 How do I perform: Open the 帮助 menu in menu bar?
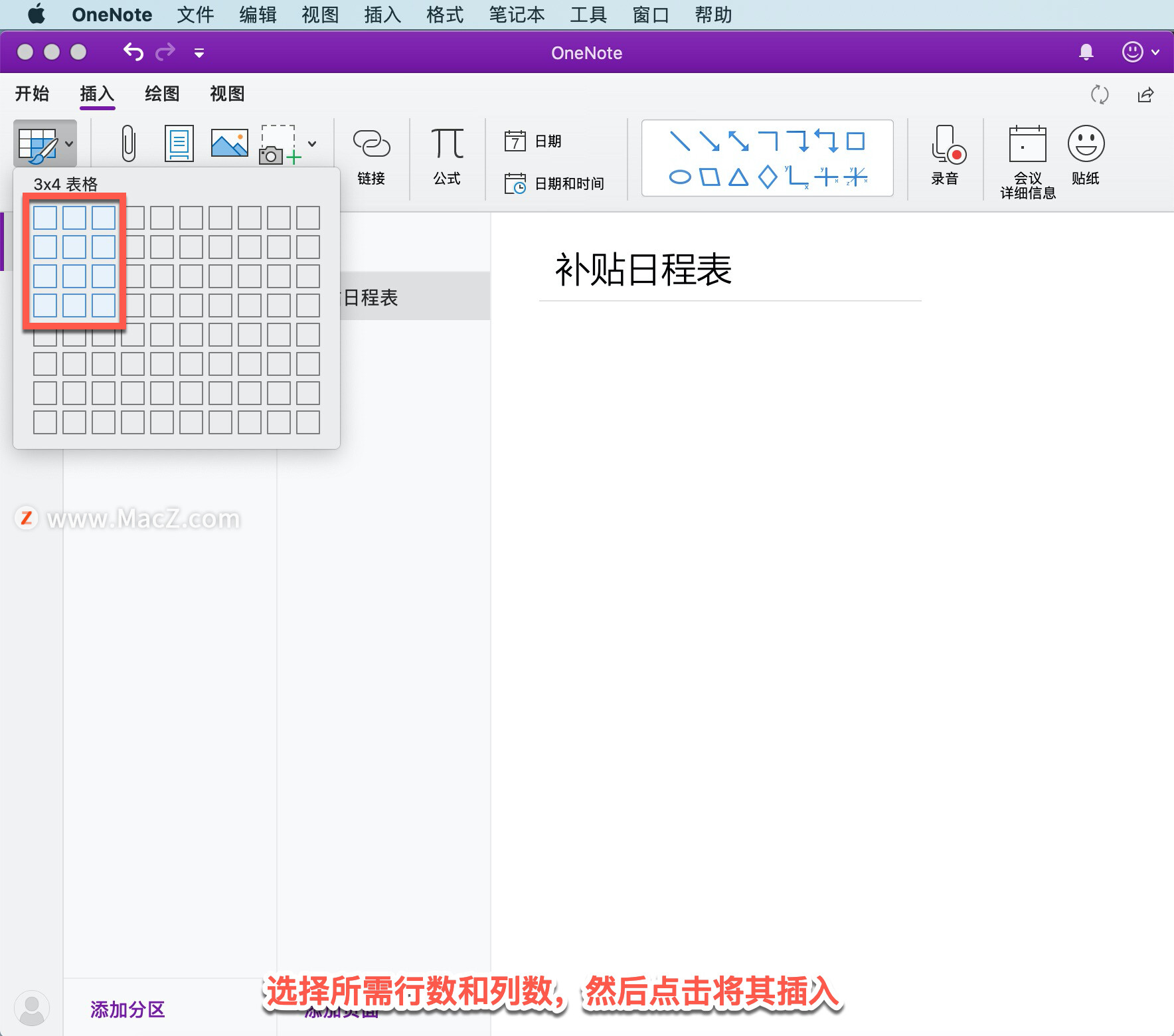(713, 15)
